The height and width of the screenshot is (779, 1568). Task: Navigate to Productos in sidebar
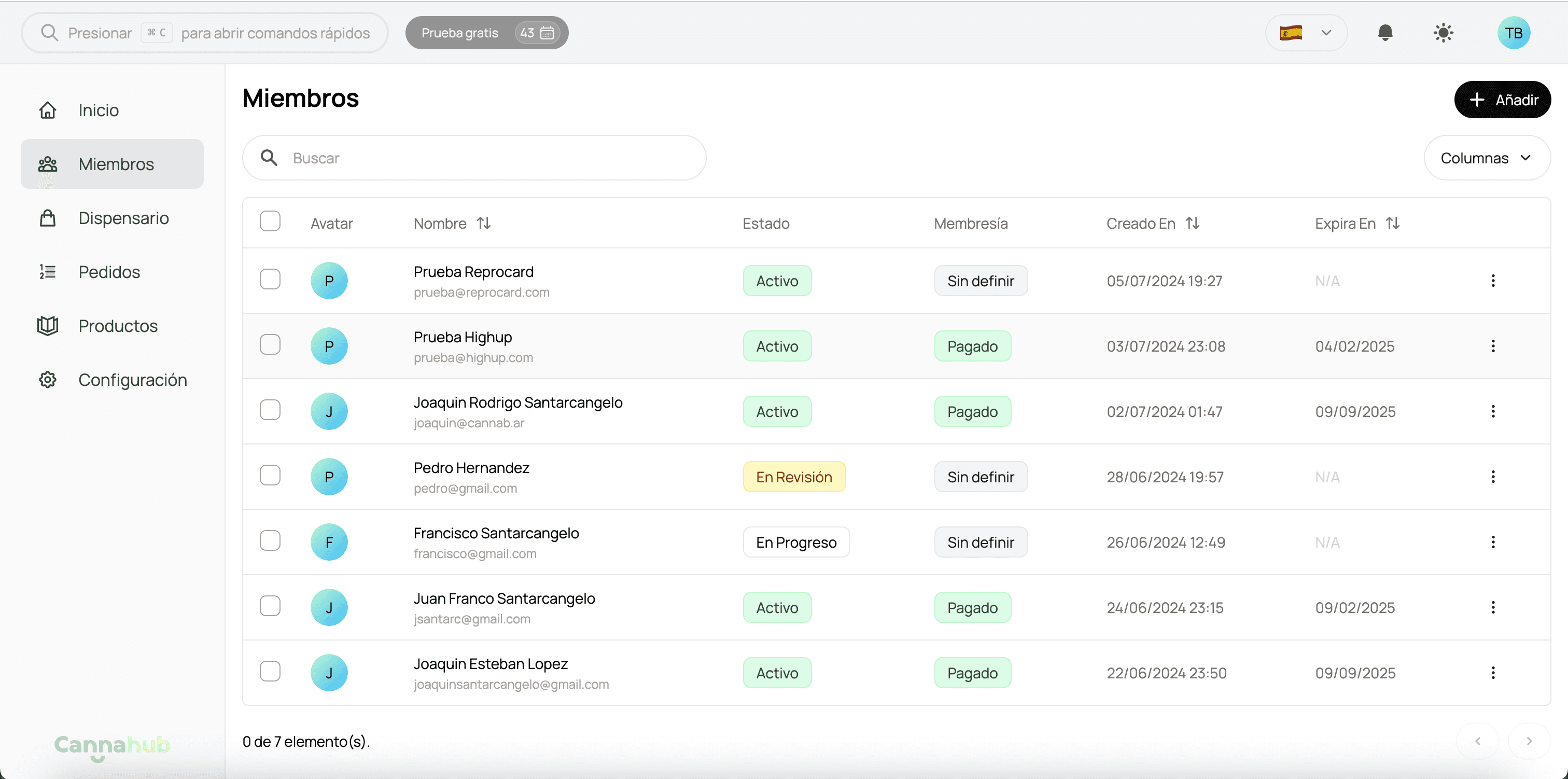pyautogui.click(x=118, y=326)
